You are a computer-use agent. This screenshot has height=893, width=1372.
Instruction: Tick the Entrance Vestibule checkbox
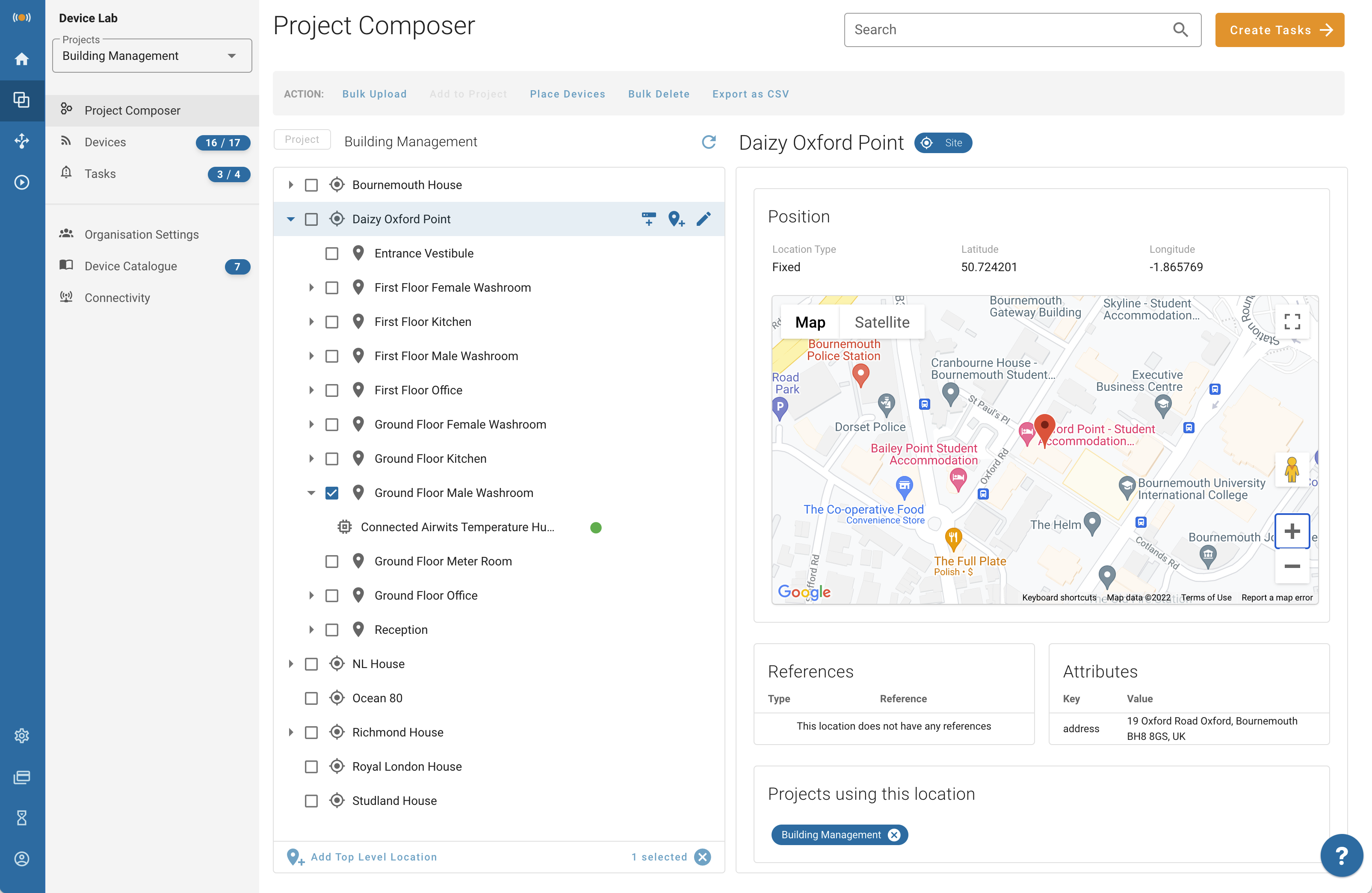(x=331, y=254)
